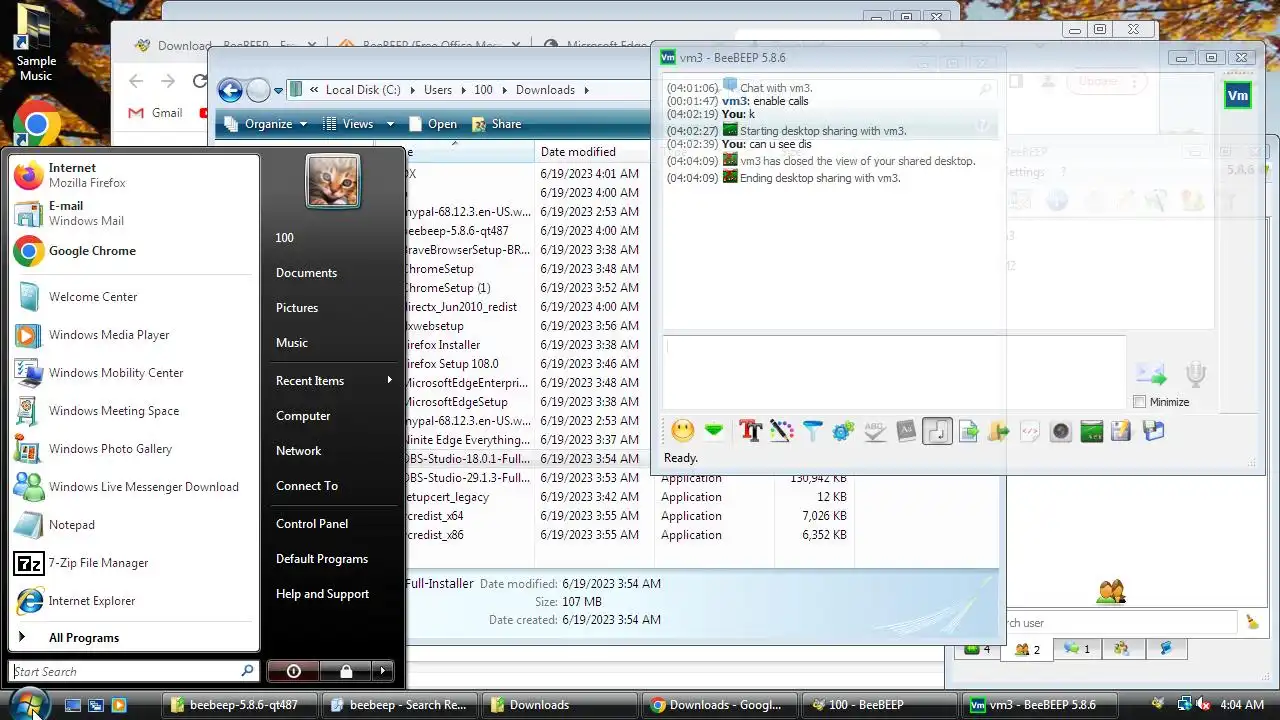Click the Back button in Downloads explorer
Image resolution: width=1280 pixels, height=720 pixels.
pos(230,90)
